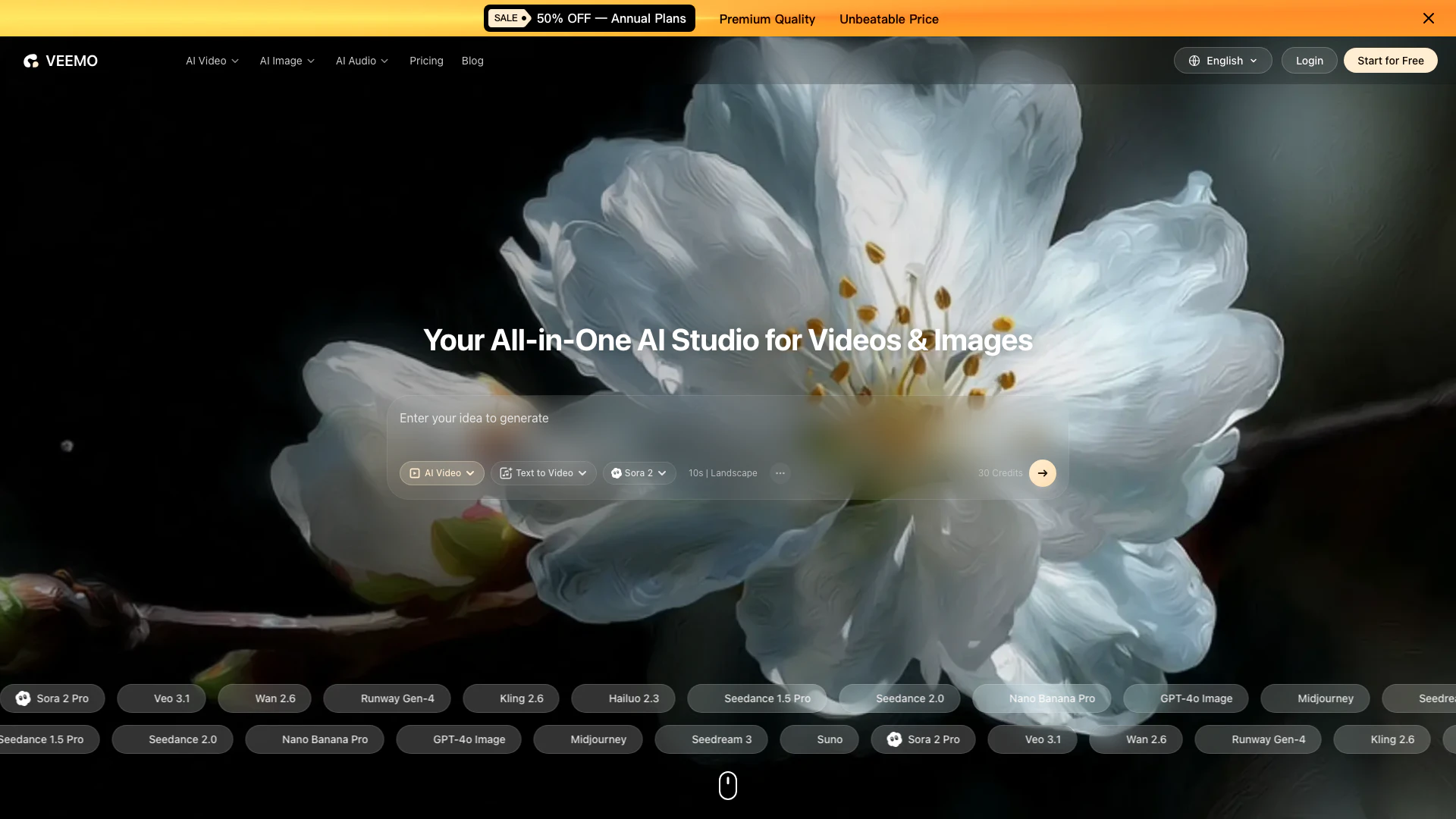
Task: Click the Login button
Action: [1309, 61]
